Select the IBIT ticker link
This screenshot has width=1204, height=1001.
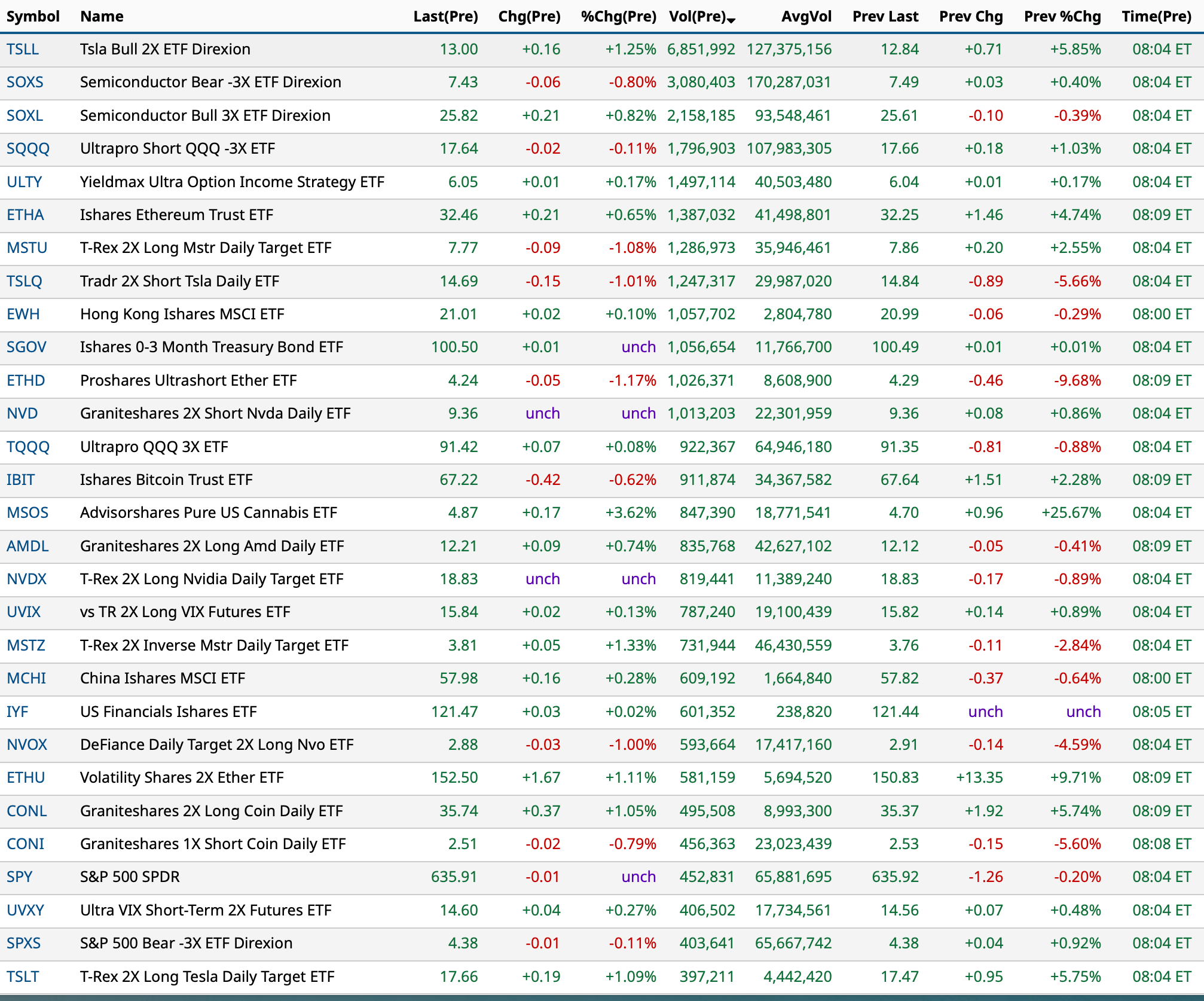[x=21, y=480]
